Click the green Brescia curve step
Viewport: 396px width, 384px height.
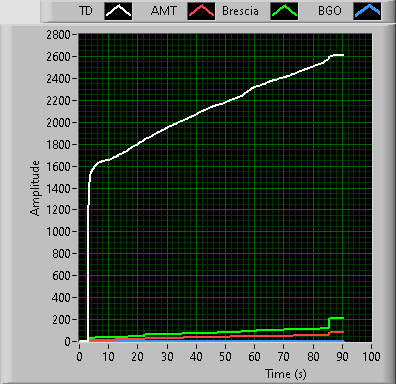(x=329, y=323)
